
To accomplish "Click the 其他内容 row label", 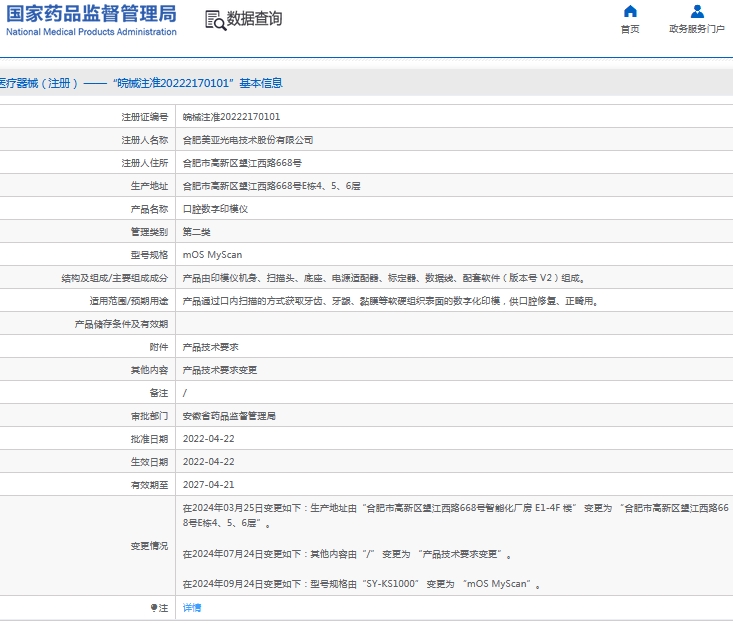I will (x=149, y=370).
